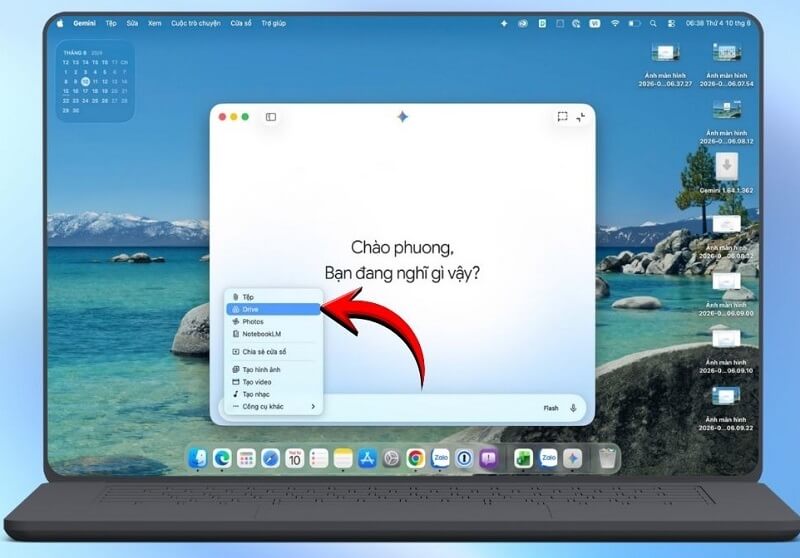Click the Gemini app icon in the dock
Screen dimensions: 800x558
pyautogui.click(x=572, y=458)
